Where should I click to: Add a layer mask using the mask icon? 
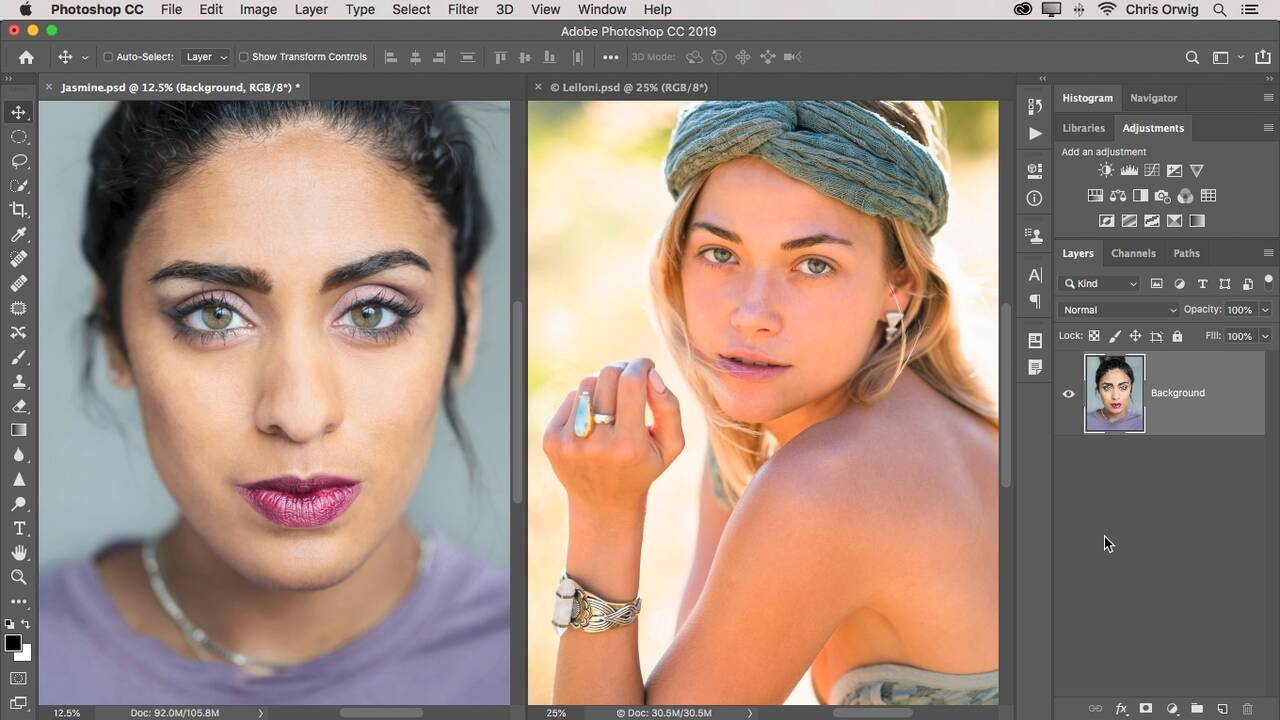point(1146,709)
